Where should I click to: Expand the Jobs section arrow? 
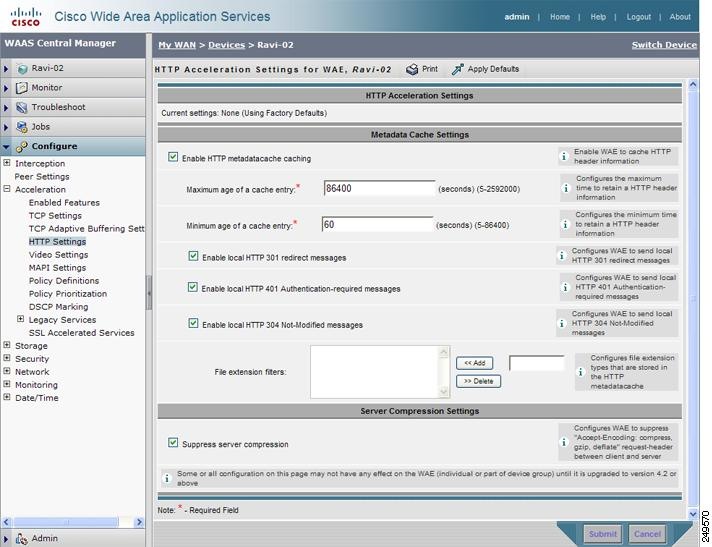tap(6, 128)
